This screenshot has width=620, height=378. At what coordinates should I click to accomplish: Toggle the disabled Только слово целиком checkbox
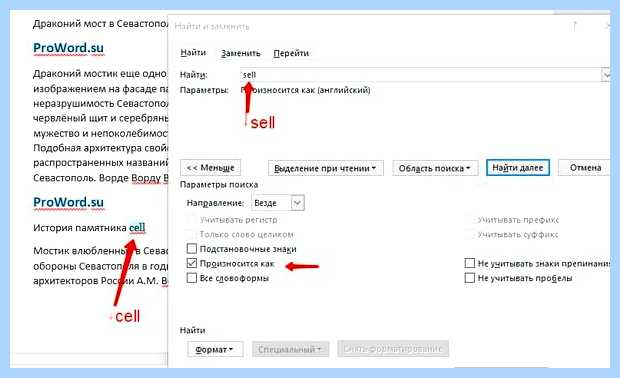192,234
